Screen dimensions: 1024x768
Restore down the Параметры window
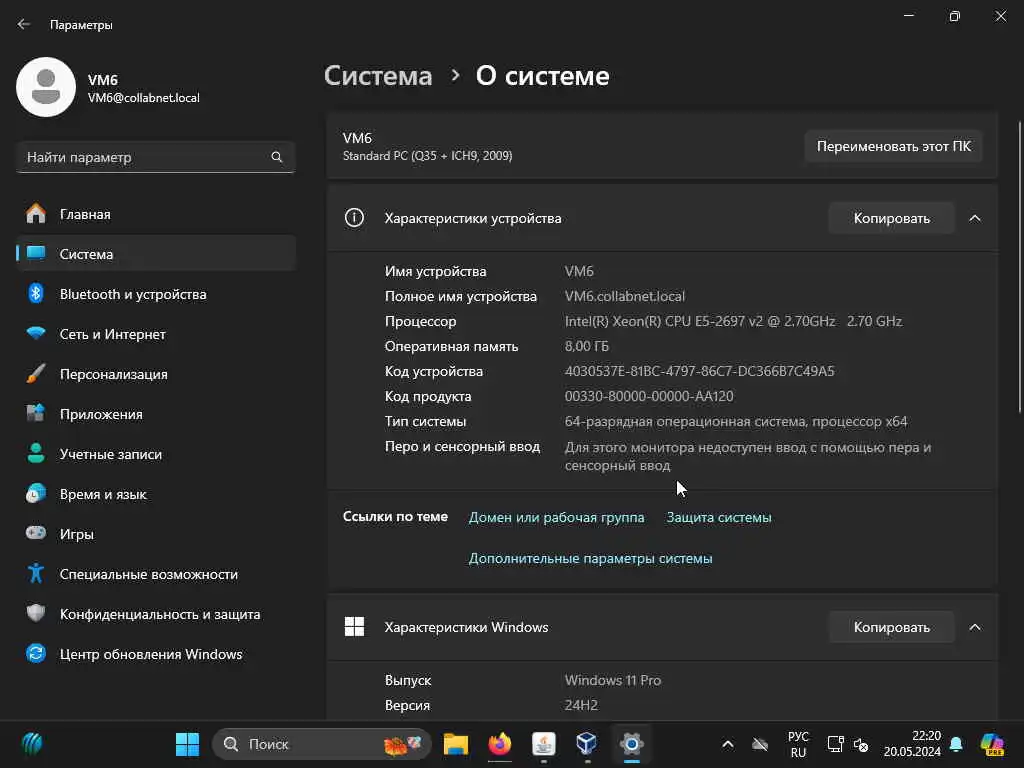tap(955, 16)
